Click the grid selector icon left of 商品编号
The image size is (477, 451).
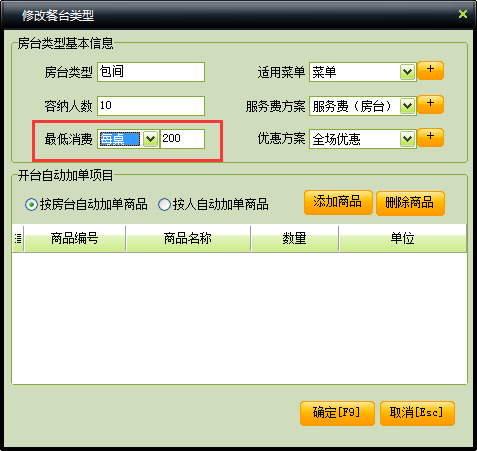18,239
